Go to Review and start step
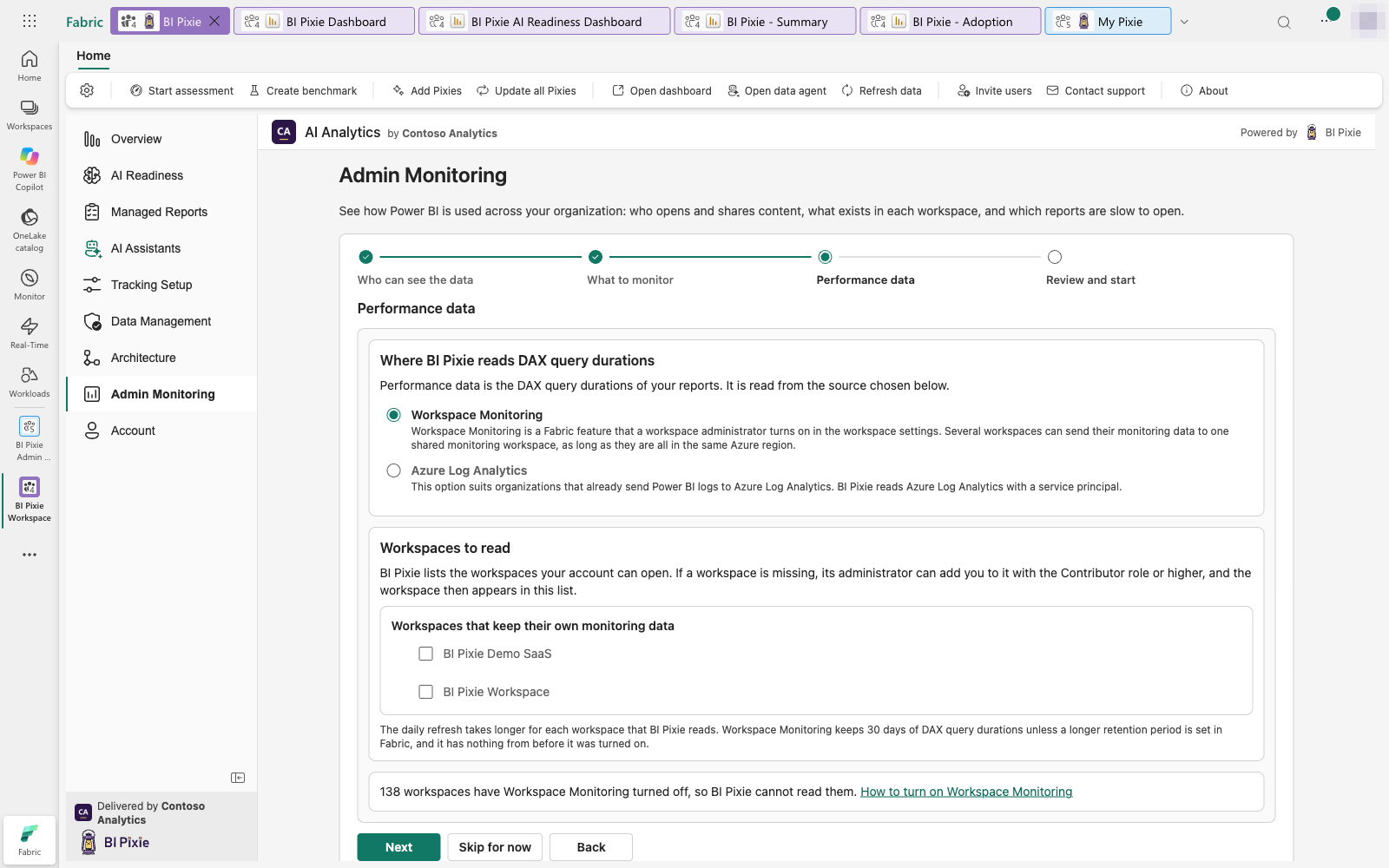 [1090, 267]
